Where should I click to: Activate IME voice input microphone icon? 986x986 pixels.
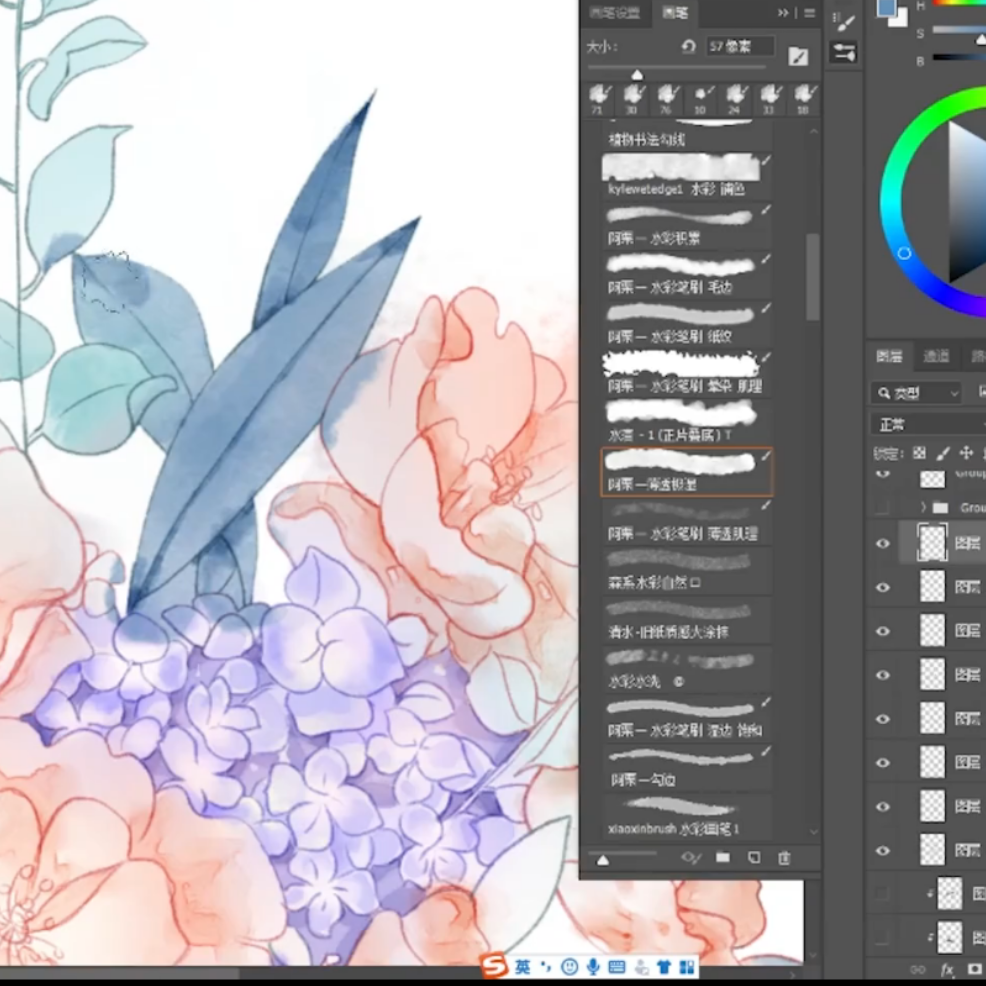pyautogui.click(x=593, y=967)
